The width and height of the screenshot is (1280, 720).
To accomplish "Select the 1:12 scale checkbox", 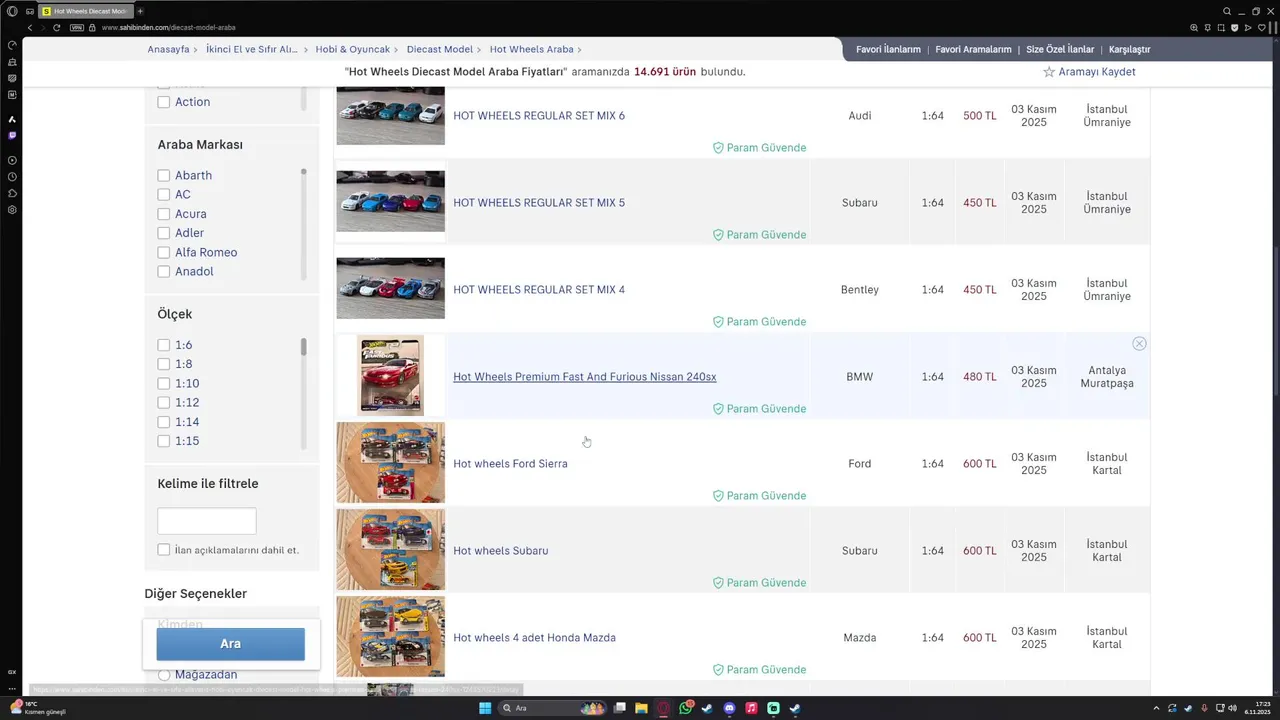I will tap(164, 403).
